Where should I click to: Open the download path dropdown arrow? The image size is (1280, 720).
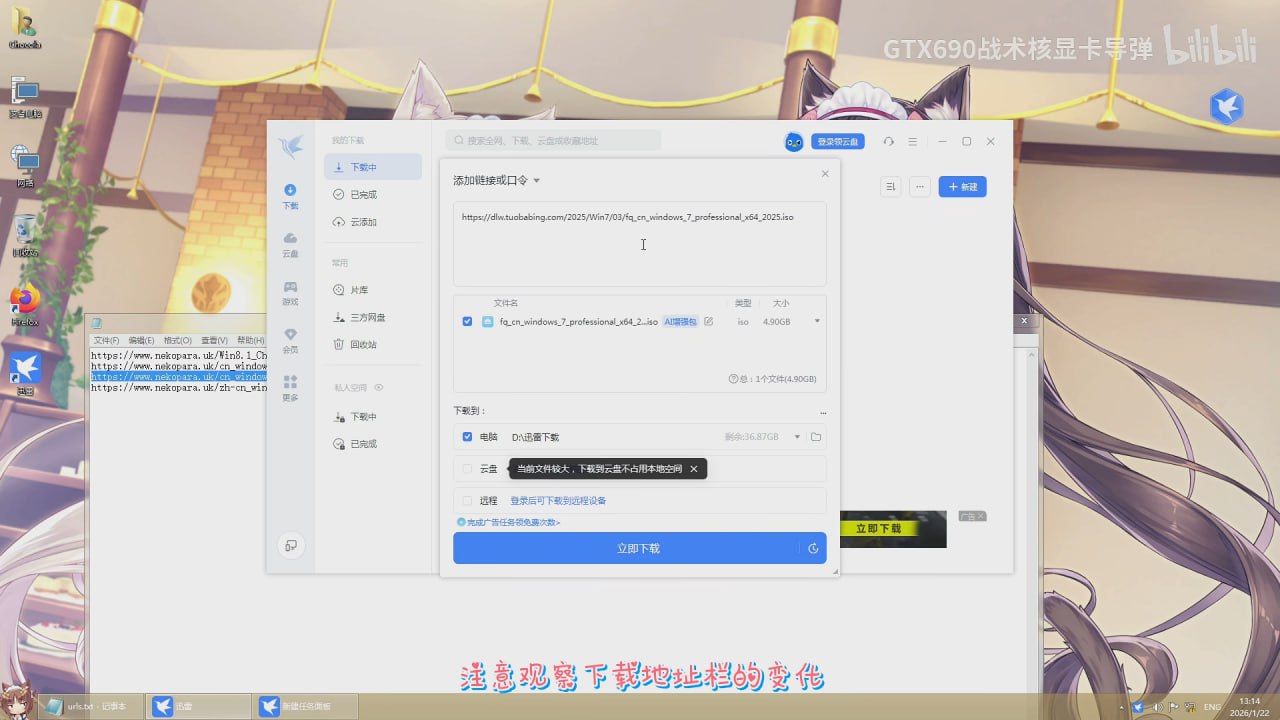[797, 437]
